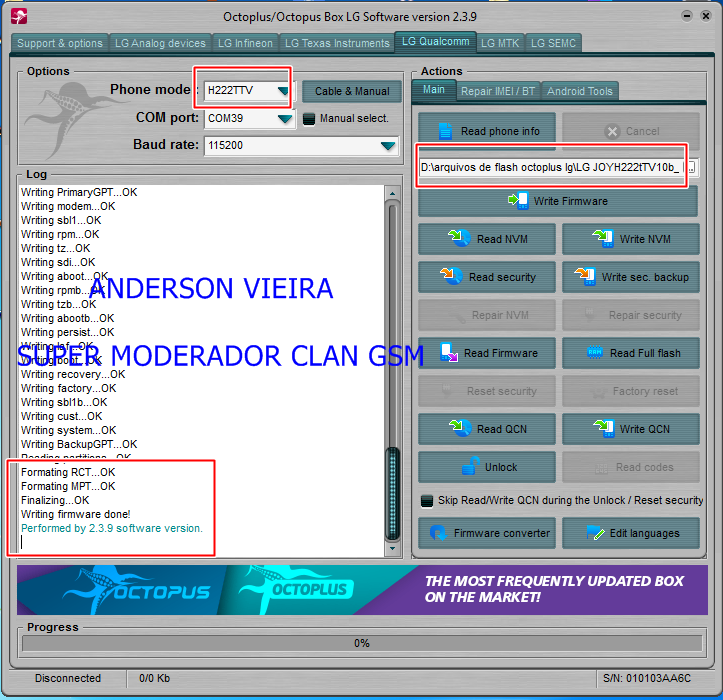Select the Main actions tab
Image resolution: width=723 pixels, height=700 pixels.
tap(434, 89)
